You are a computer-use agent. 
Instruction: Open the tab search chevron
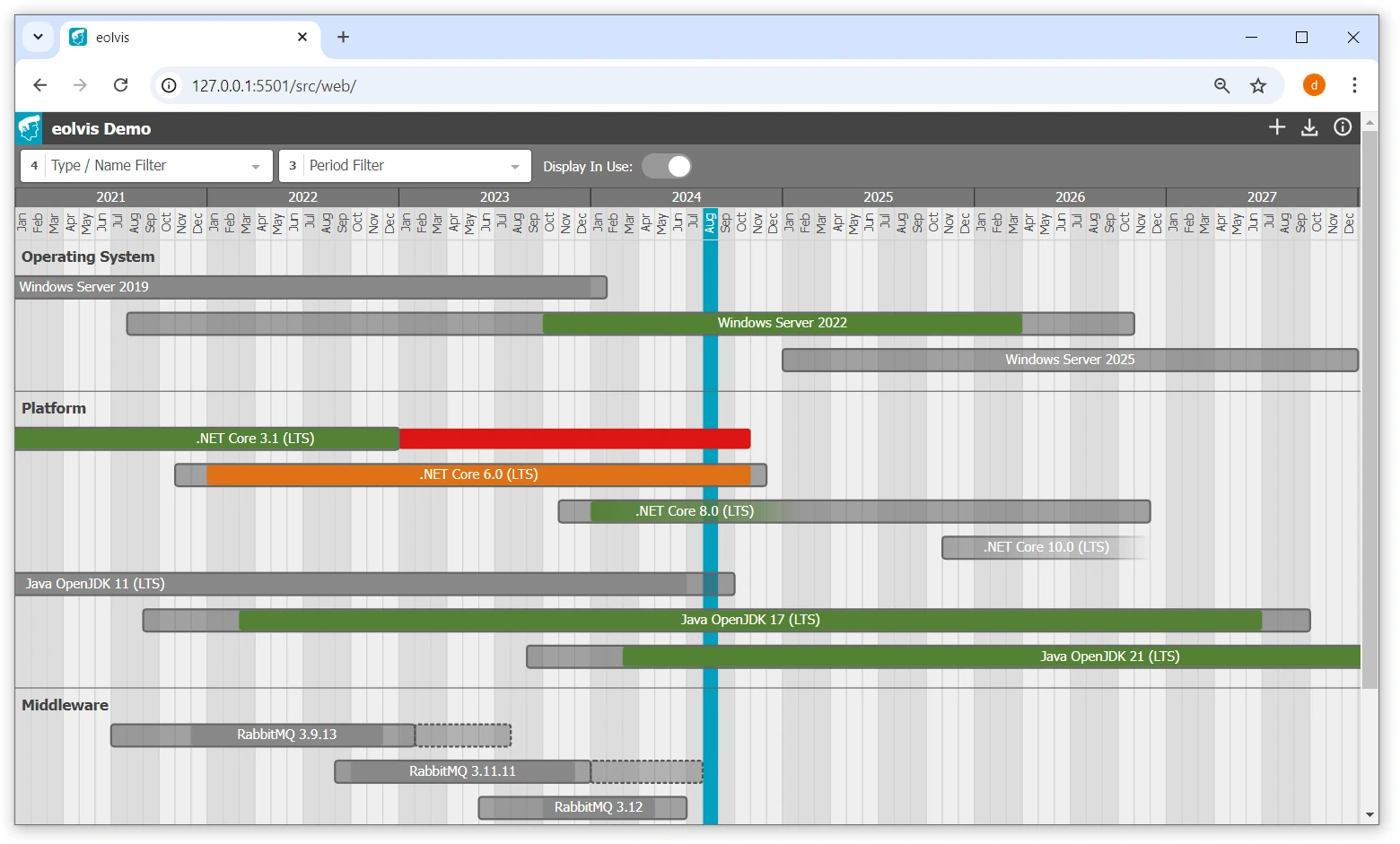38,37
